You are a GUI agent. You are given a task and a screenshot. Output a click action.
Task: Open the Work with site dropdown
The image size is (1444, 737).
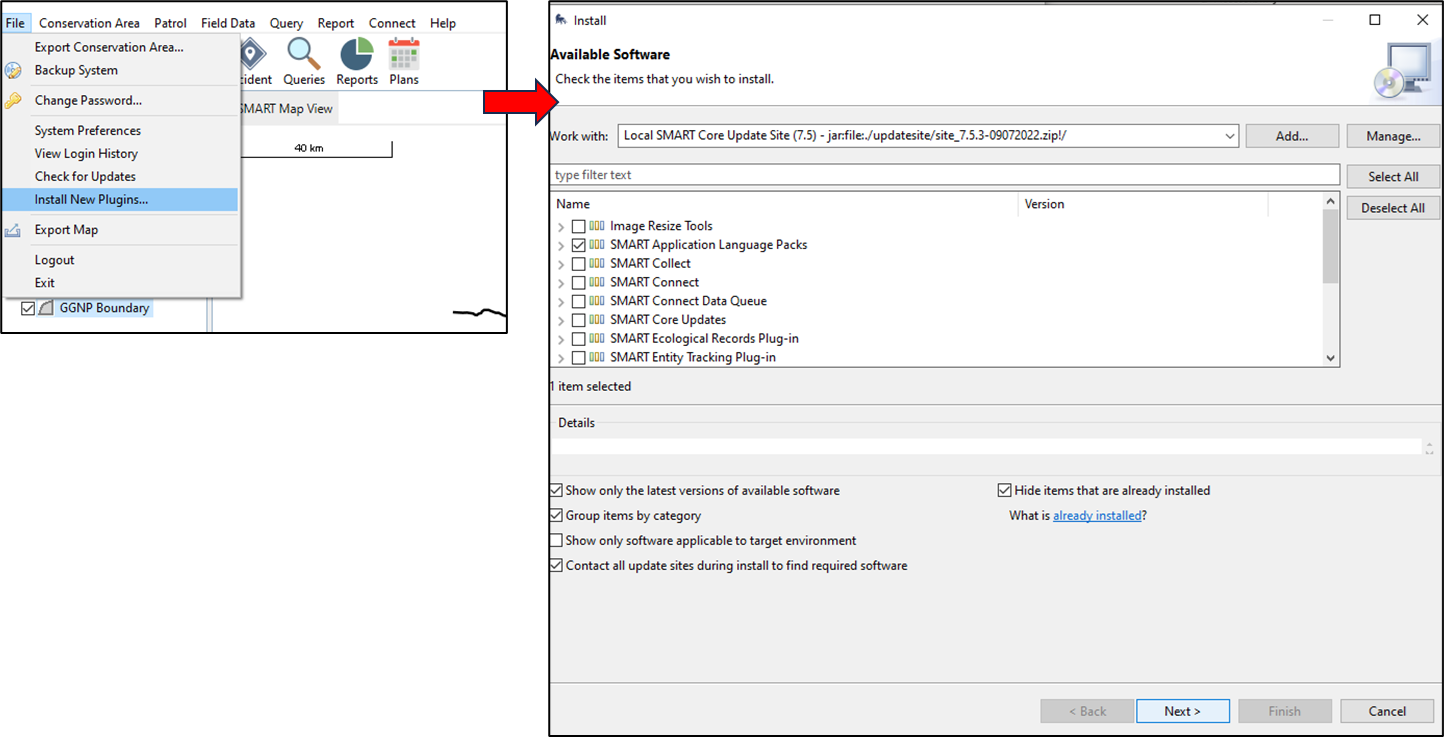click(x=1229, y=136)
